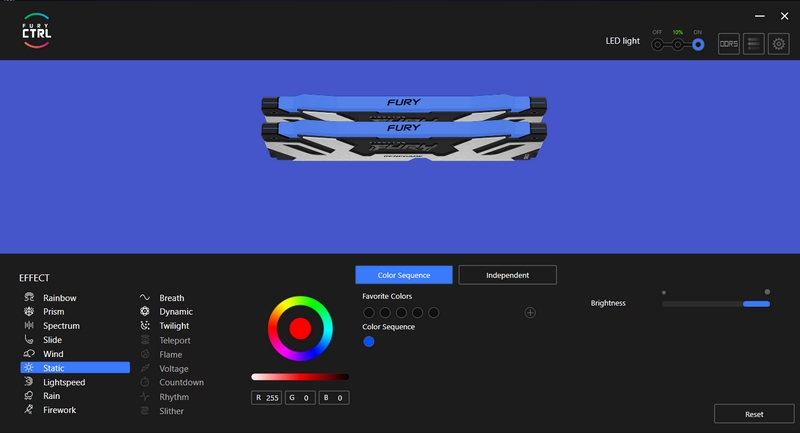Click the Flame effect icon
This screenshot has height=433, width=800.
tap(145, 354)
